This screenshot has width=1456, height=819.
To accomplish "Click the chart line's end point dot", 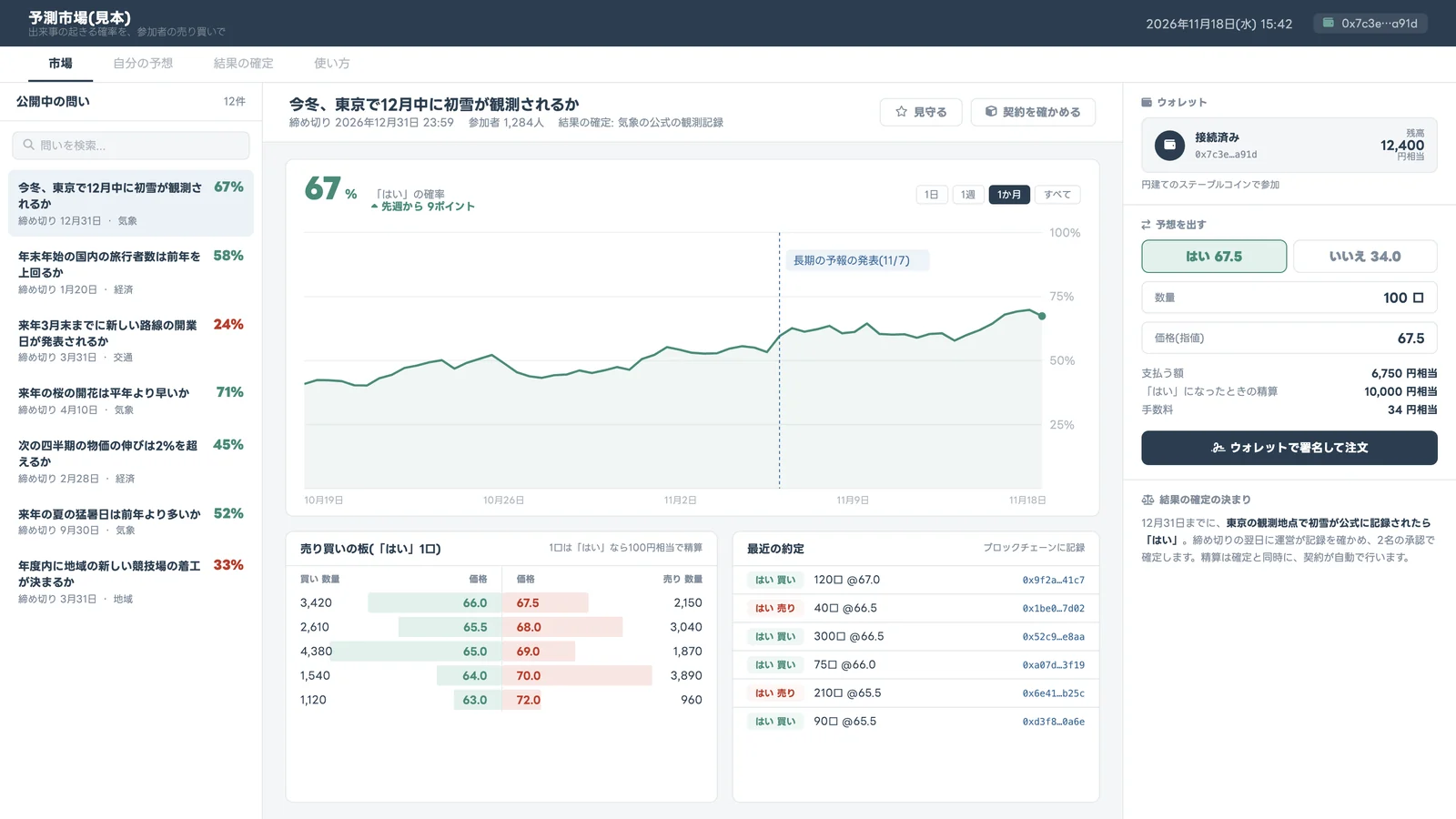I will pyautogui.click(x=1042, y=316).
